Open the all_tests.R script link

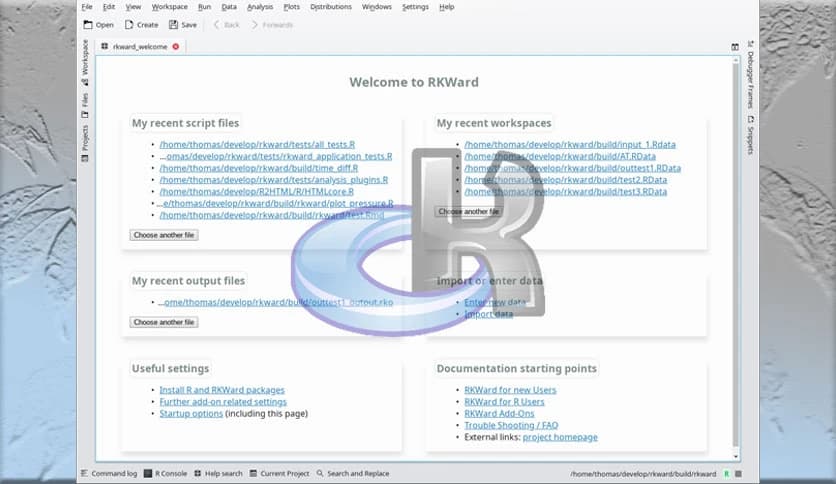[257, 144]
